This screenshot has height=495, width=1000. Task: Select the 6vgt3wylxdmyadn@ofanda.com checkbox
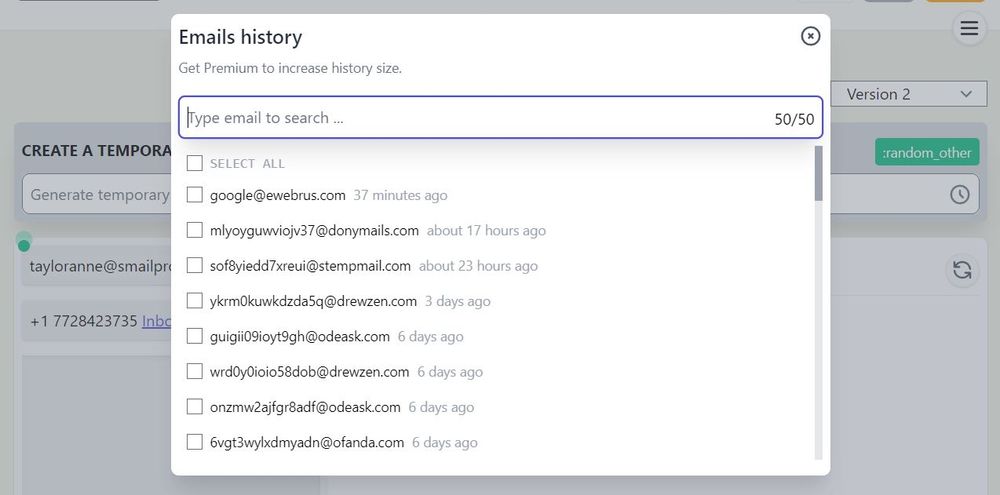point(195,441)
